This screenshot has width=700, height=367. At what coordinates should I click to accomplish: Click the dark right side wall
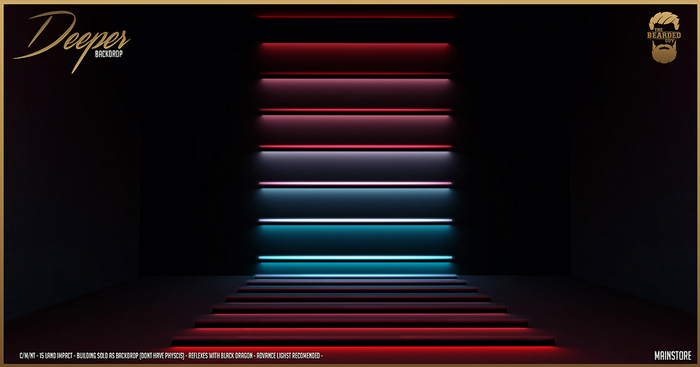coord(633,179)
